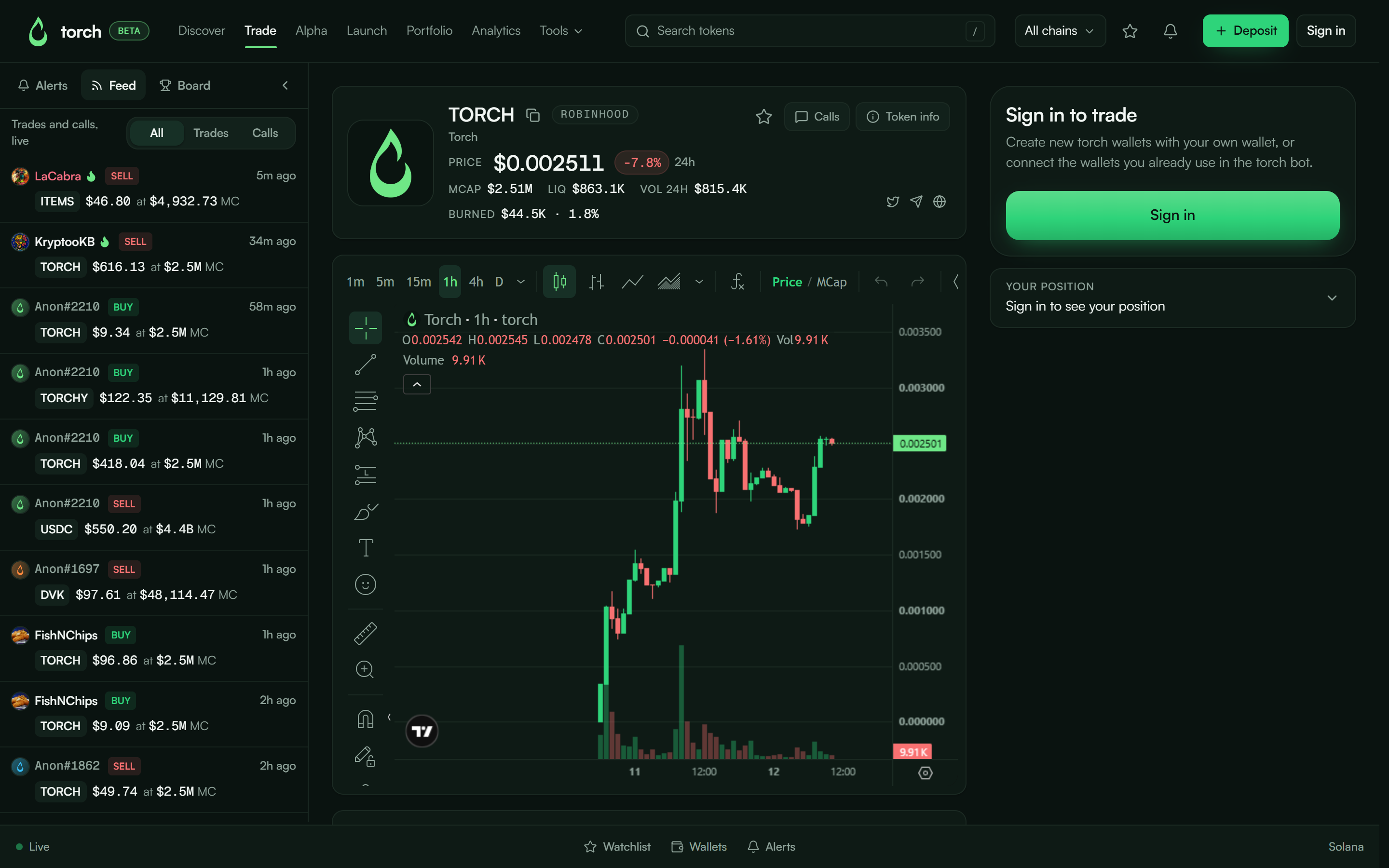Select candlestick chart style
The width and height of the screenshot is (1389, 868).
559,282
